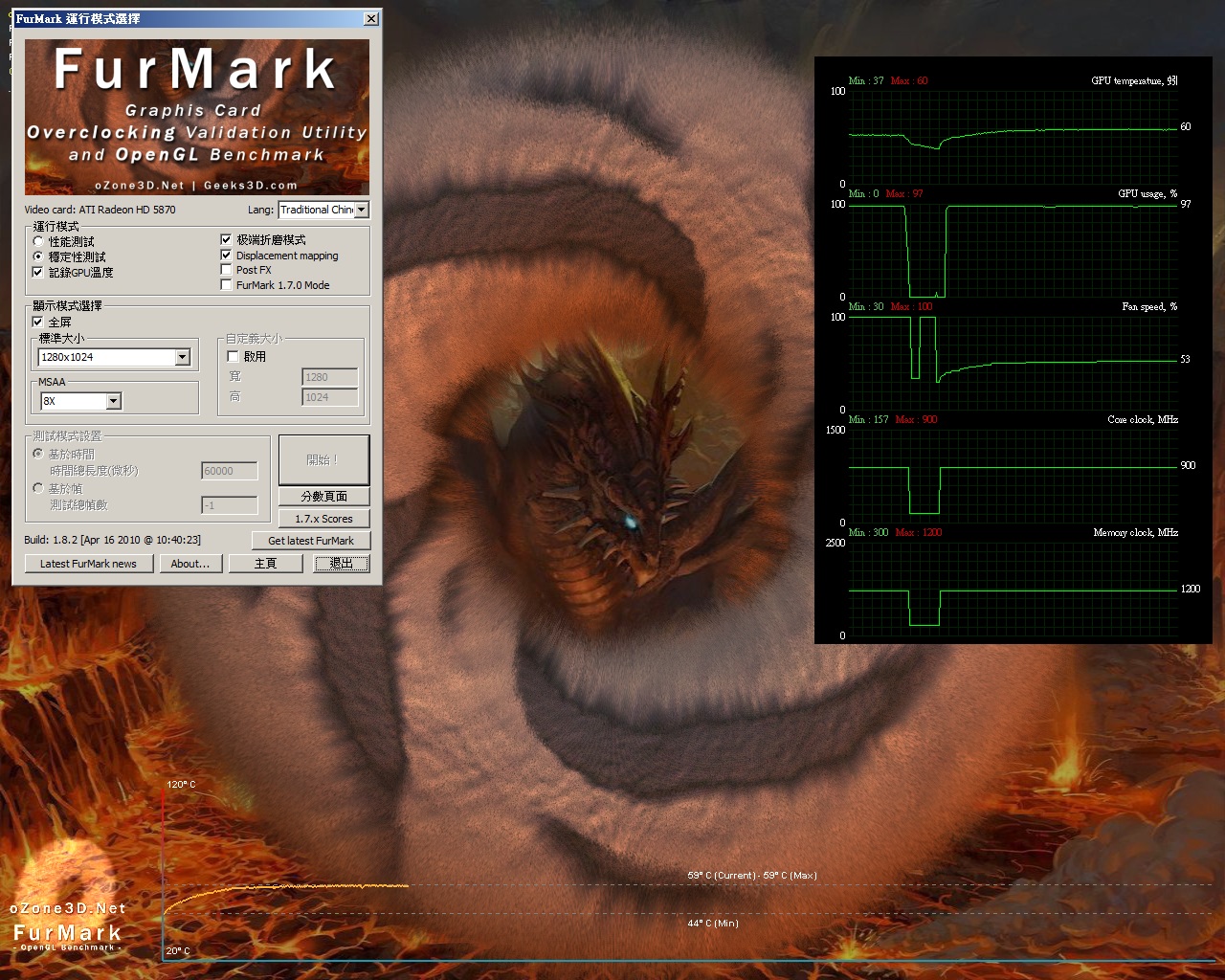Toggle the 全屏 fullscreen checkbox
Image resolution: width=1225 pixels, height=980 pixels.
pos(38,322)
